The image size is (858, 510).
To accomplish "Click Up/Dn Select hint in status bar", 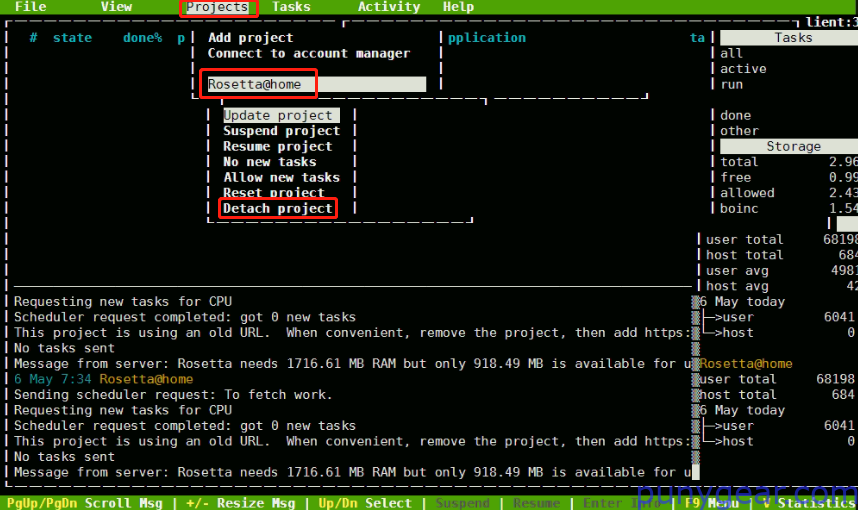I will (365, 503).
